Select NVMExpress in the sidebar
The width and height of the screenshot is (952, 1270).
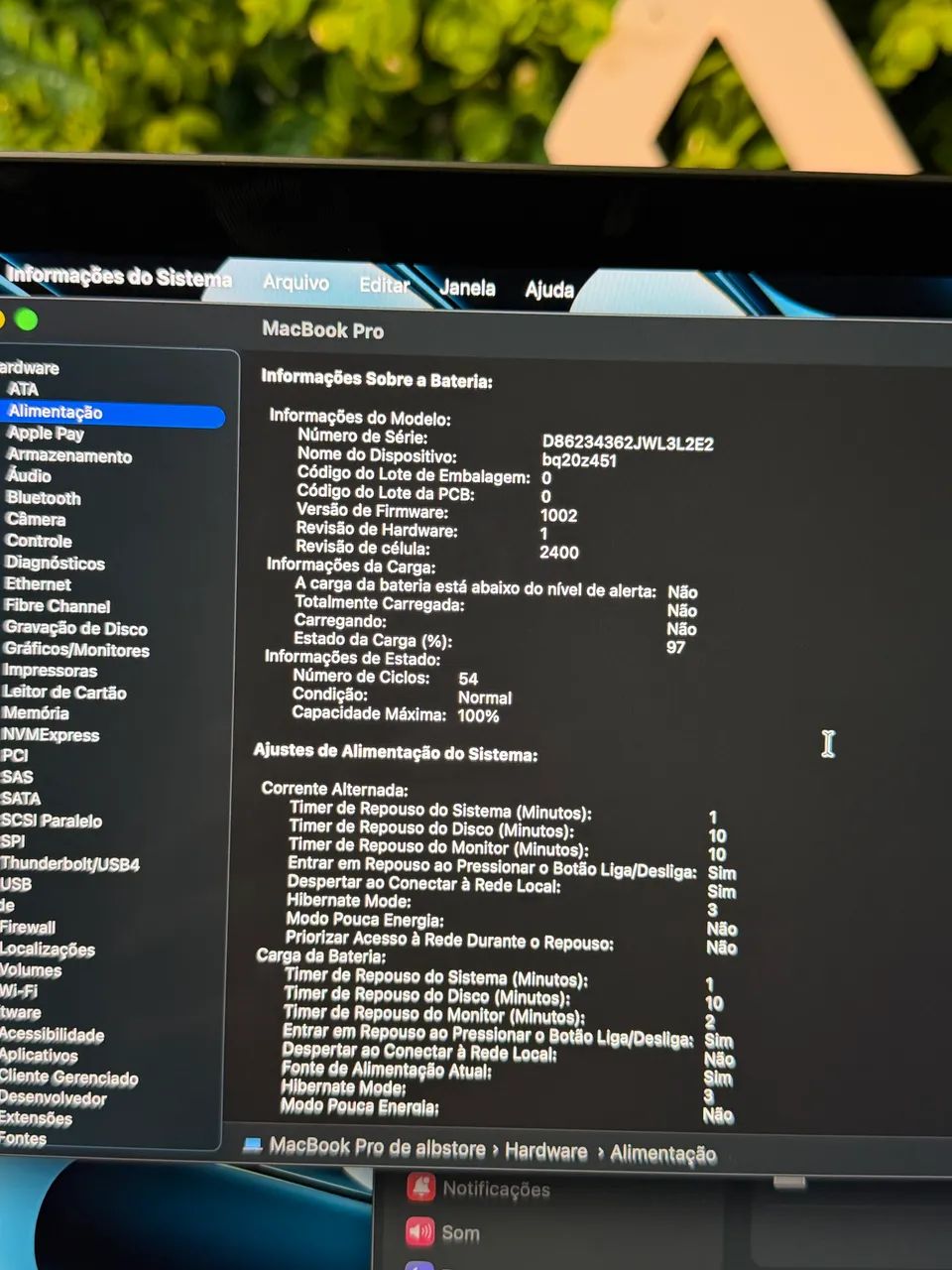click(51, 735)
